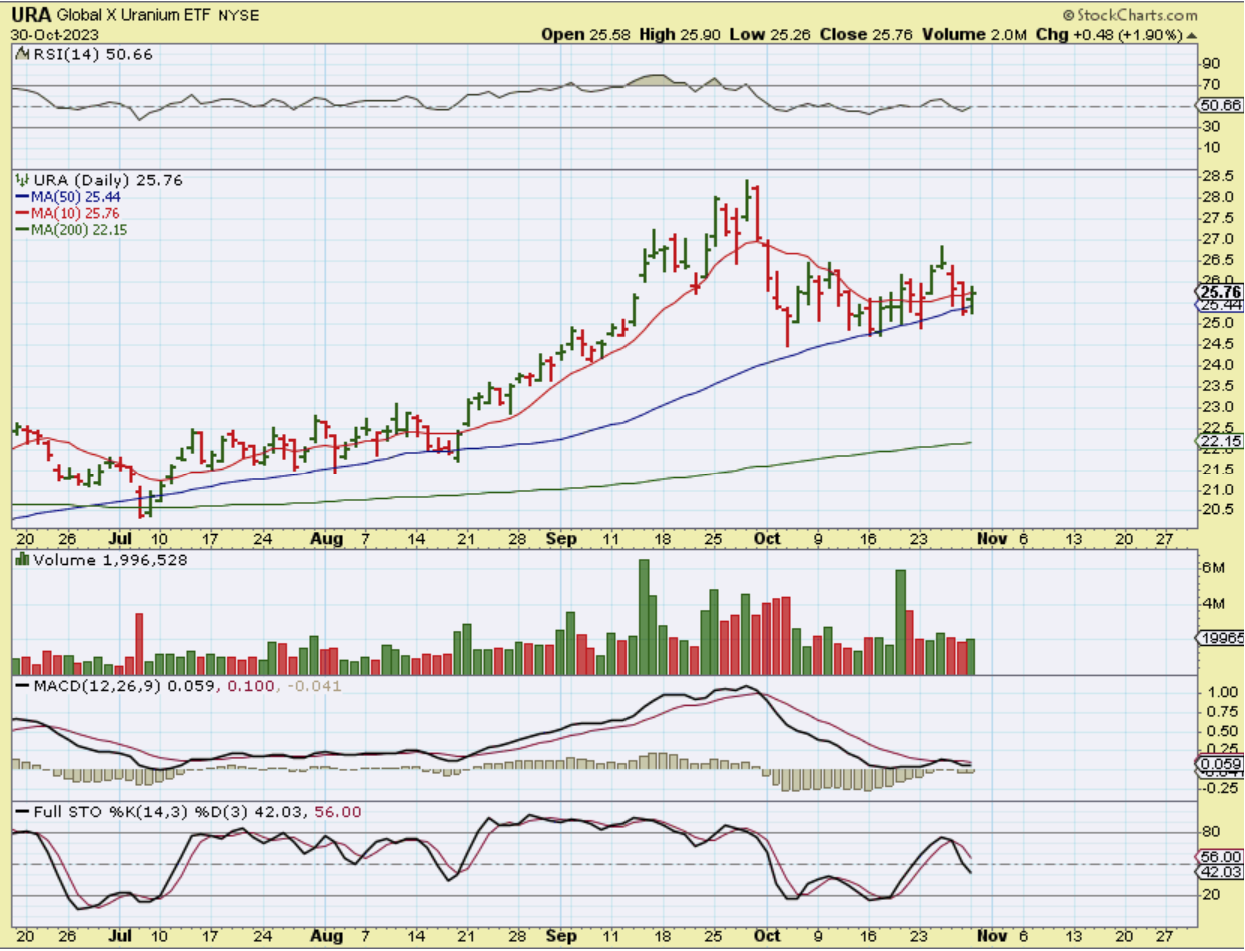Click the 42.03 stochastic tag on right axis

[x=1220, y=872]
